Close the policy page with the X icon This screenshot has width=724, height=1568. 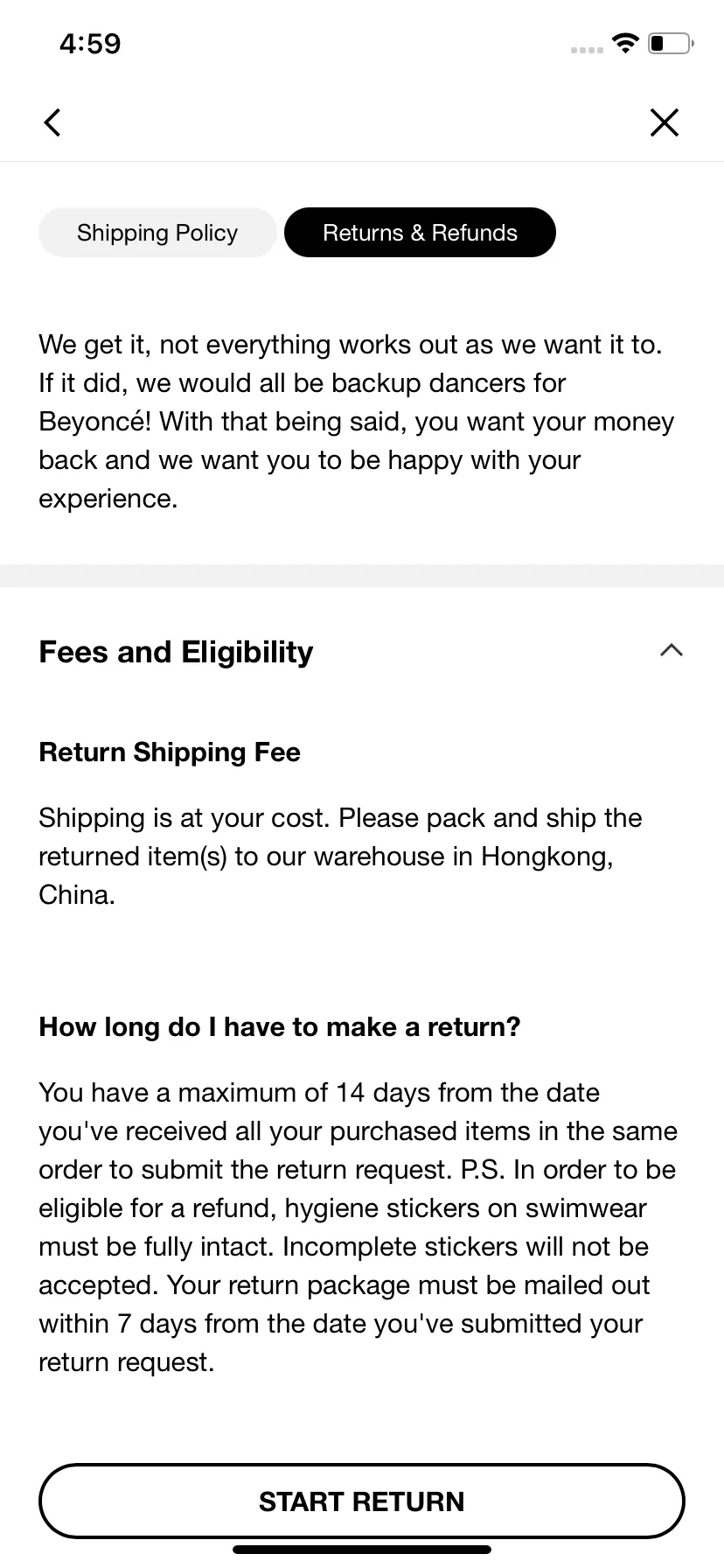pyautogui.click(x=665, y=122)
